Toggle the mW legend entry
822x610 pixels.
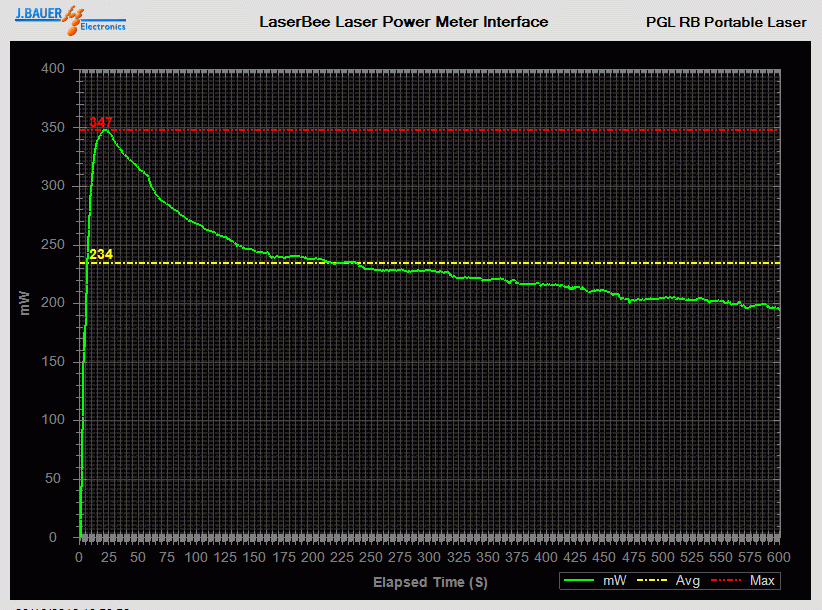pos(614,580)
